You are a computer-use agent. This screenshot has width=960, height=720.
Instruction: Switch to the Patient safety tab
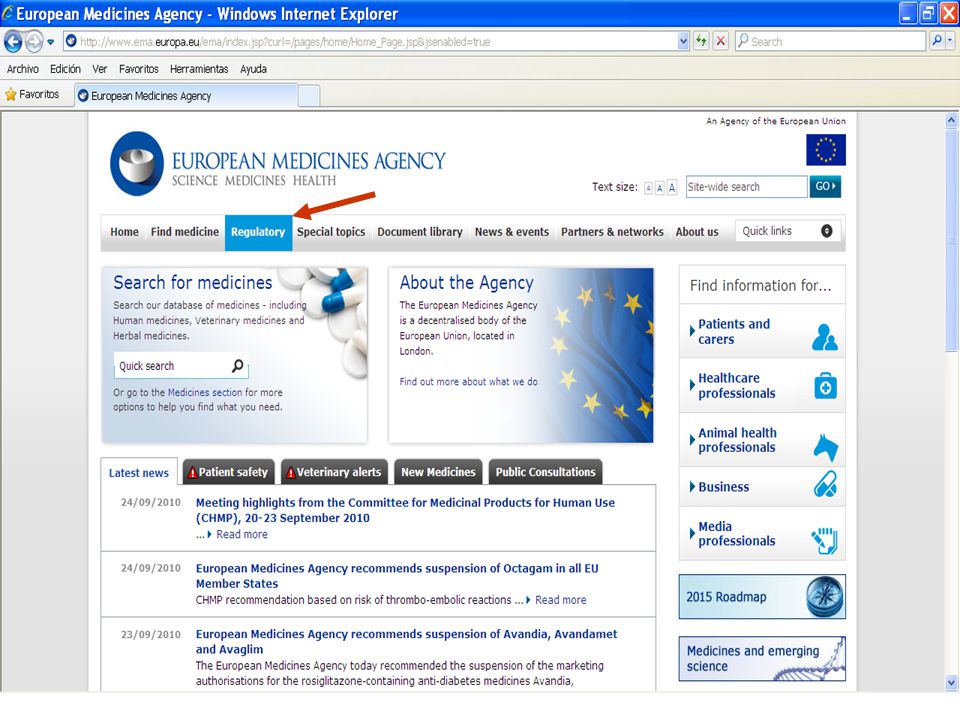point(229,472)
